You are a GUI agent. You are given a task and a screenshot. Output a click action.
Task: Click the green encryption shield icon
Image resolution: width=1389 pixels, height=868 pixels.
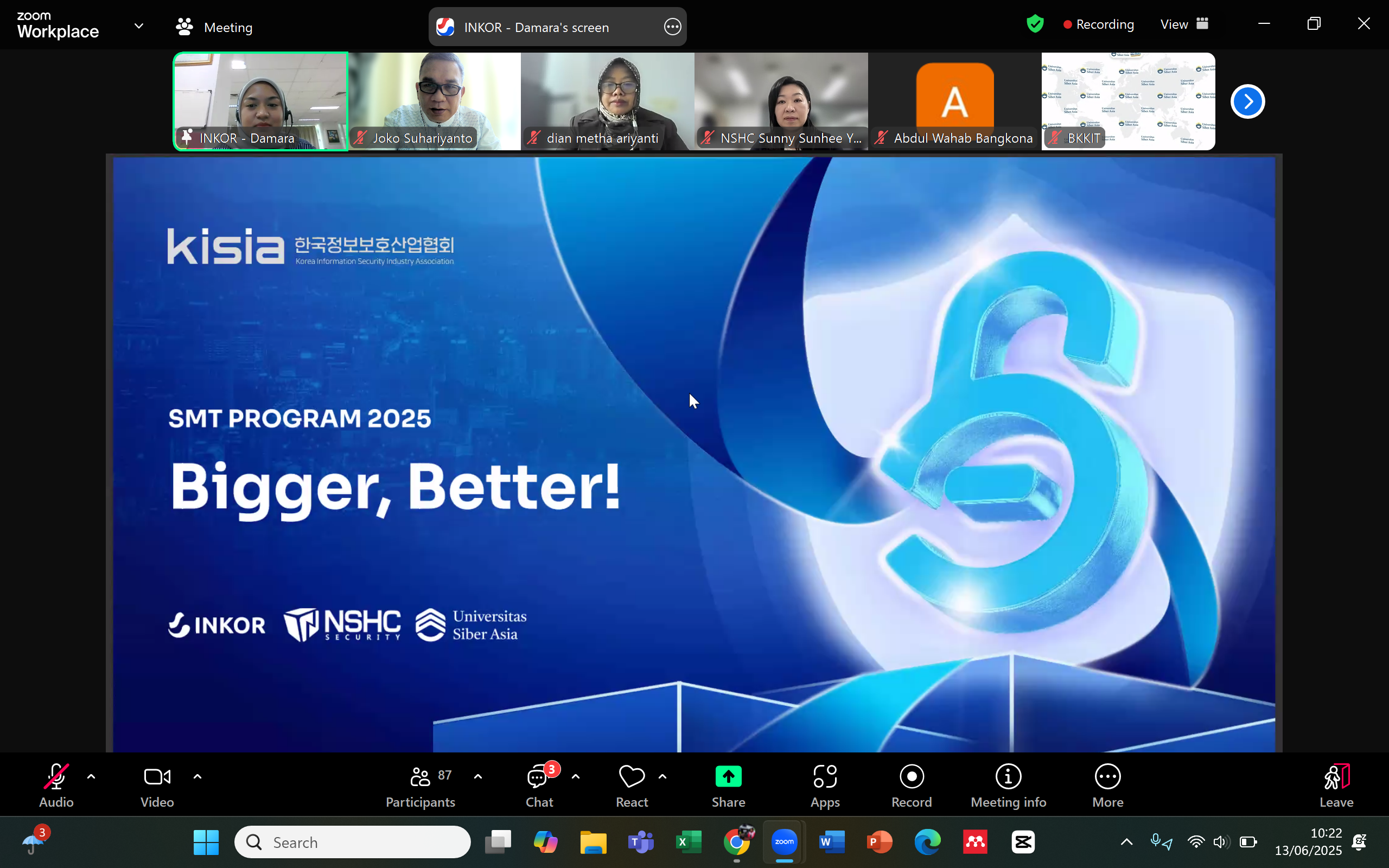tap(1035, 24)
